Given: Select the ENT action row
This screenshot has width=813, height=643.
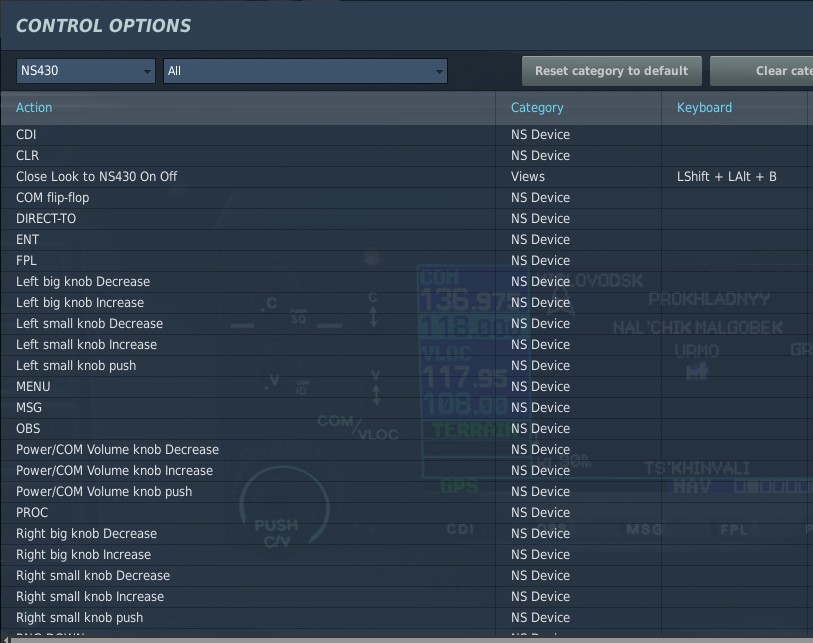Looking at the screenshot, I should pos(27,239).
